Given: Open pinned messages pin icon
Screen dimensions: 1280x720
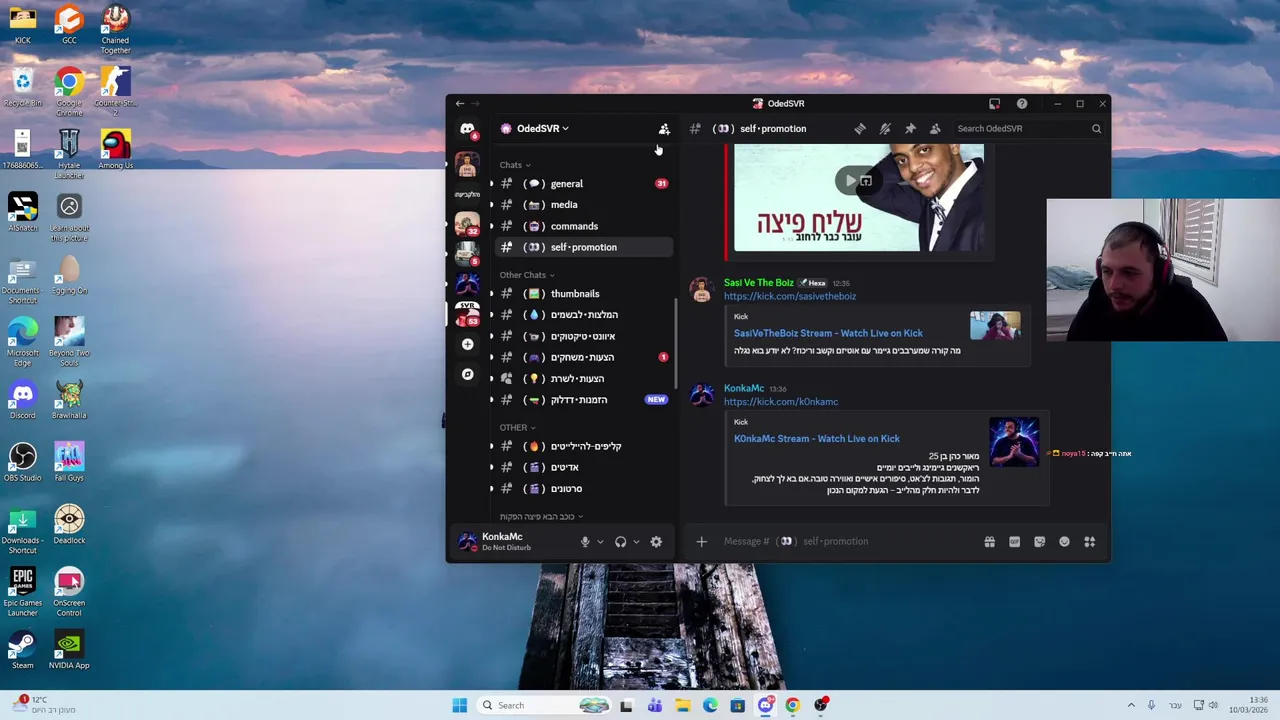Looking at the screenshot, I should tap(910, 129).
